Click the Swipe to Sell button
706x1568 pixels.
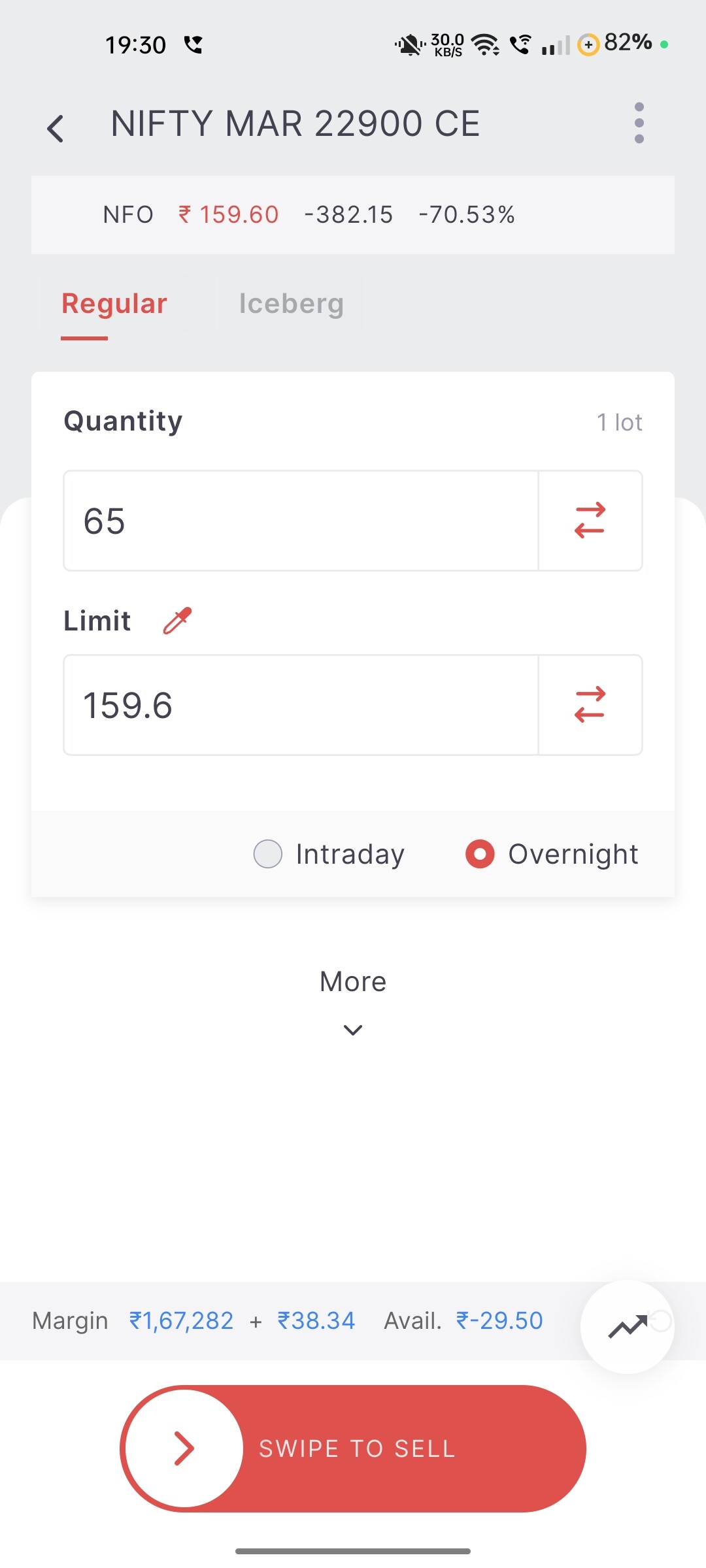coord(357,1448)
